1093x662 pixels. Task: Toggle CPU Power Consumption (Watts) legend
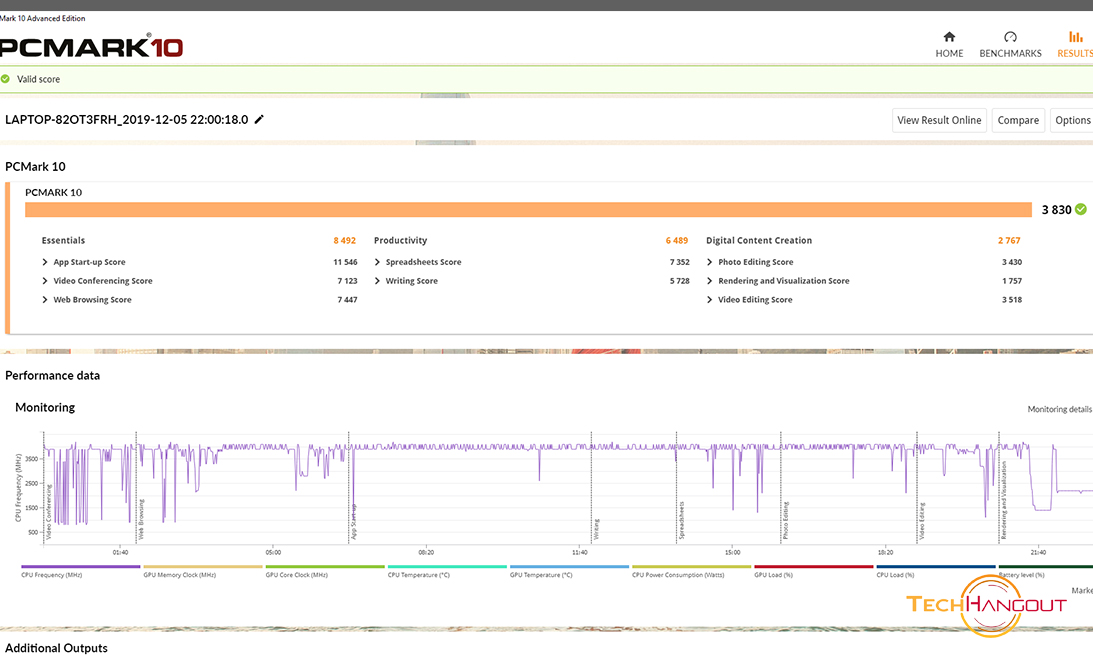(x=691, y=571)
